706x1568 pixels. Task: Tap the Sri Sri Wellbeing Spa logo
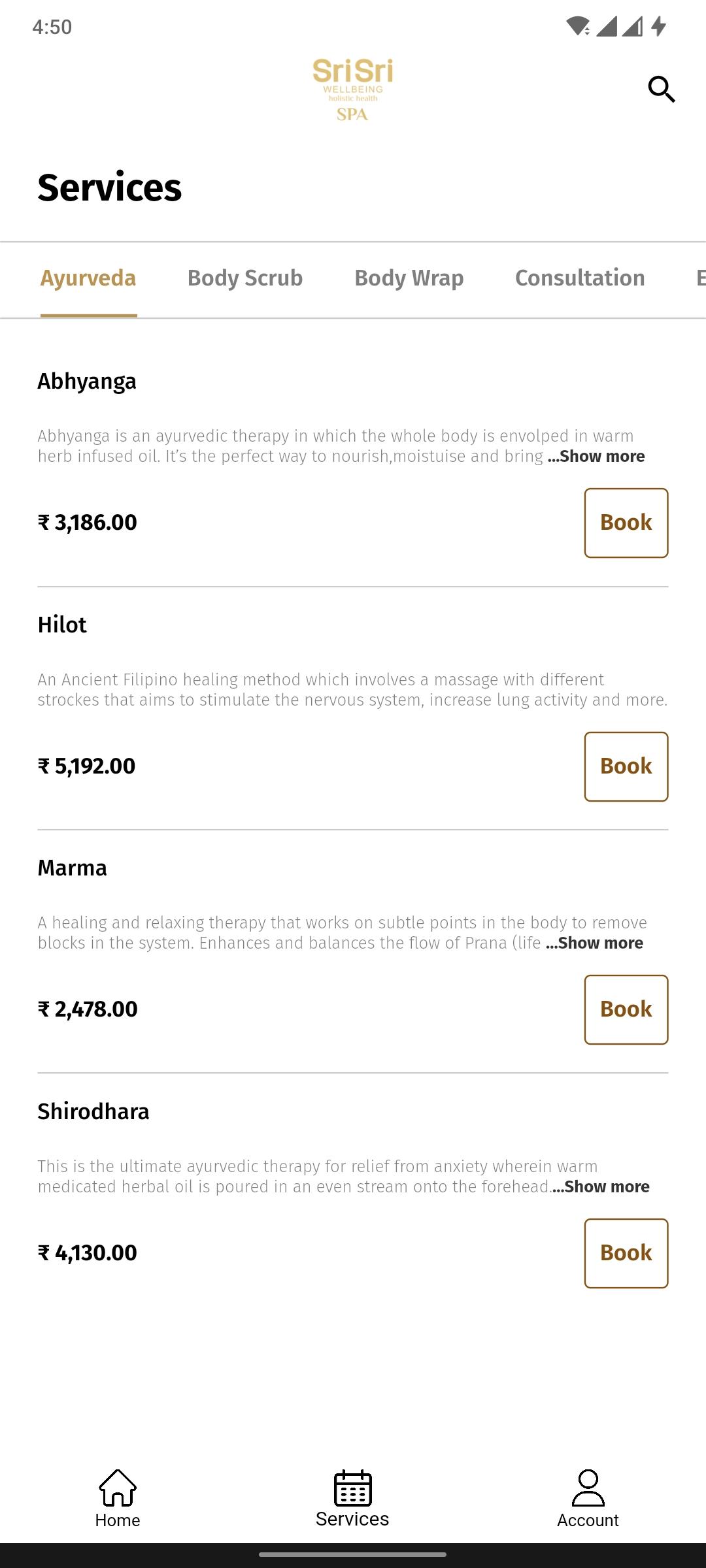click(352, 90)
